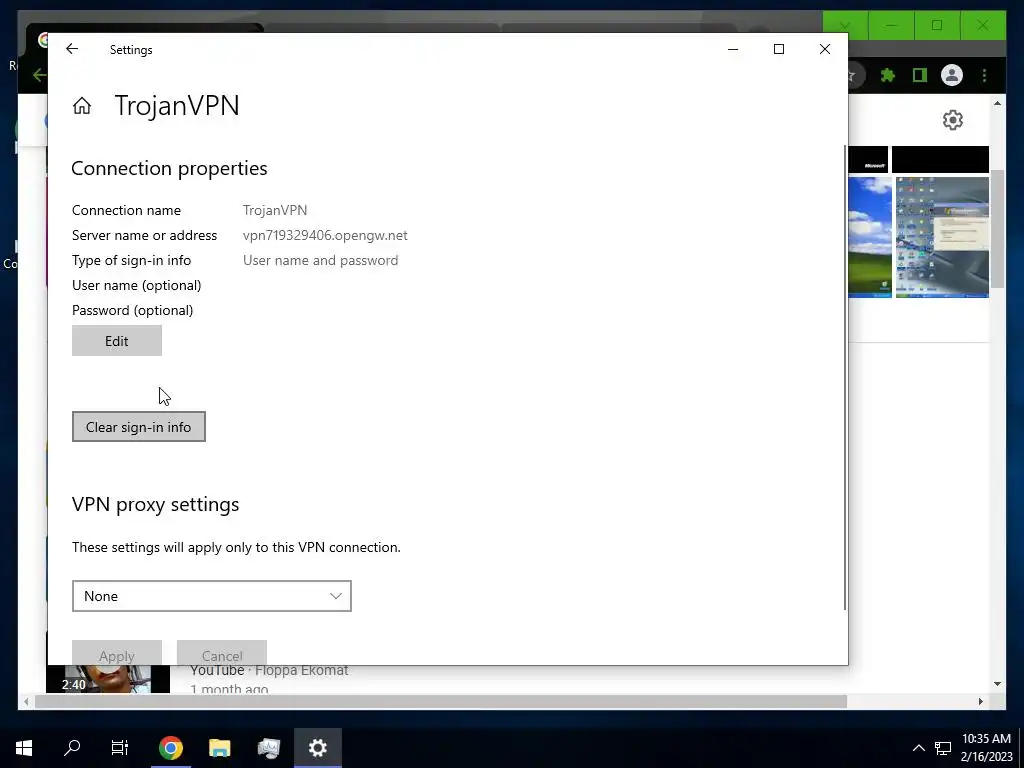This screenshot has height=768, width=1024.
Task: Open Chrome profile avatar
Action: point(952,75)
